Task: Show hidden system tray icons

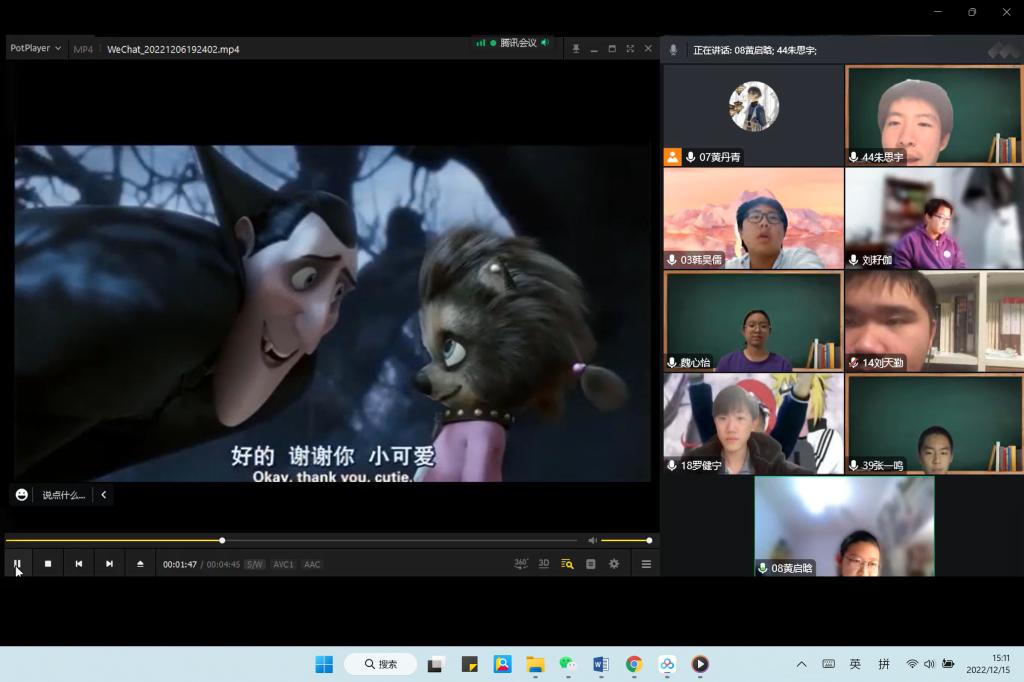Action: click(801, 664)
